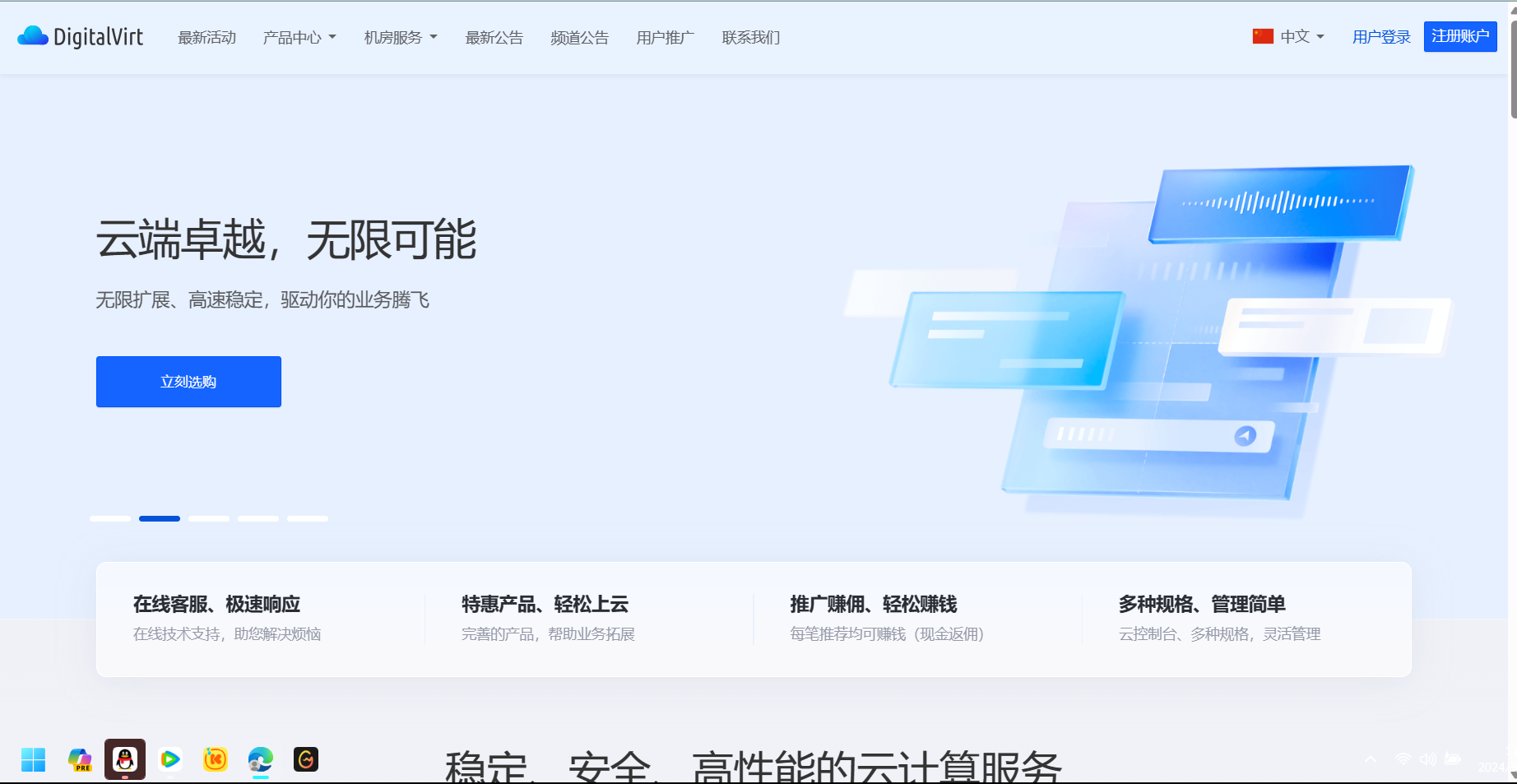
Task: Open the 中文 language selector dropdown
Action: coord(1301,37)
